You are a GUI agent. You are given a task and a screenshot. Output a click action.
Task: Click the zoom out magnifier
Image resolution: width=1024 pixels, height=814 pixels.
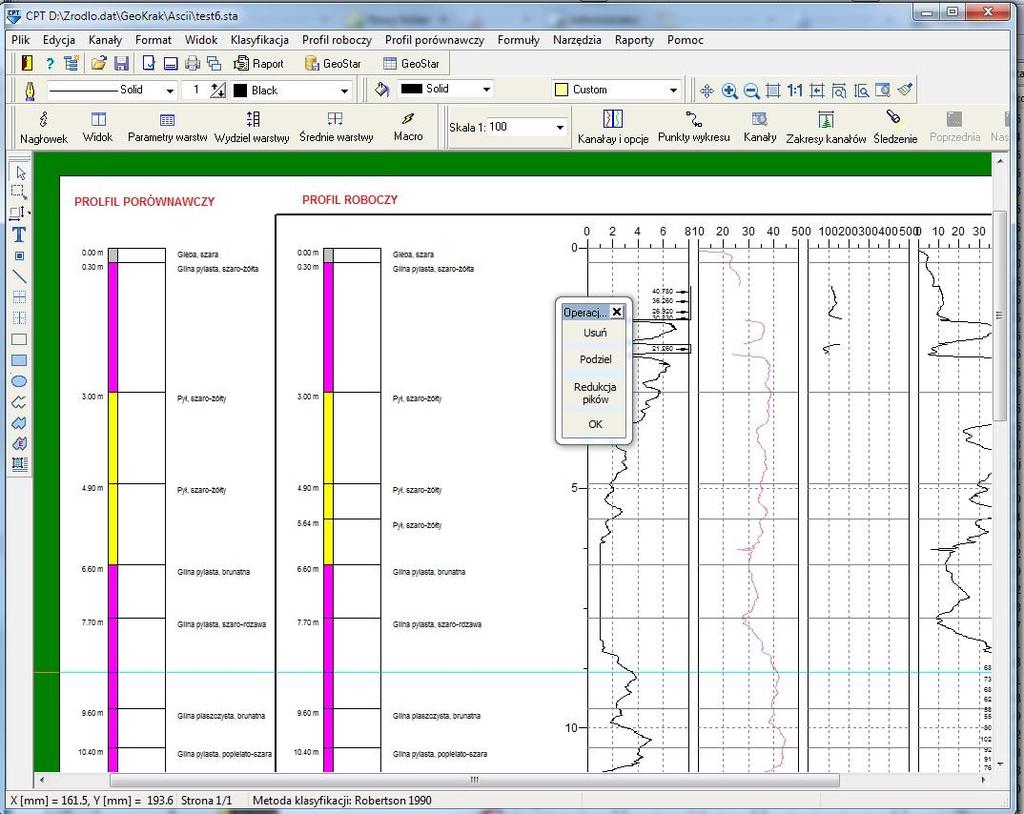[752, 91]
